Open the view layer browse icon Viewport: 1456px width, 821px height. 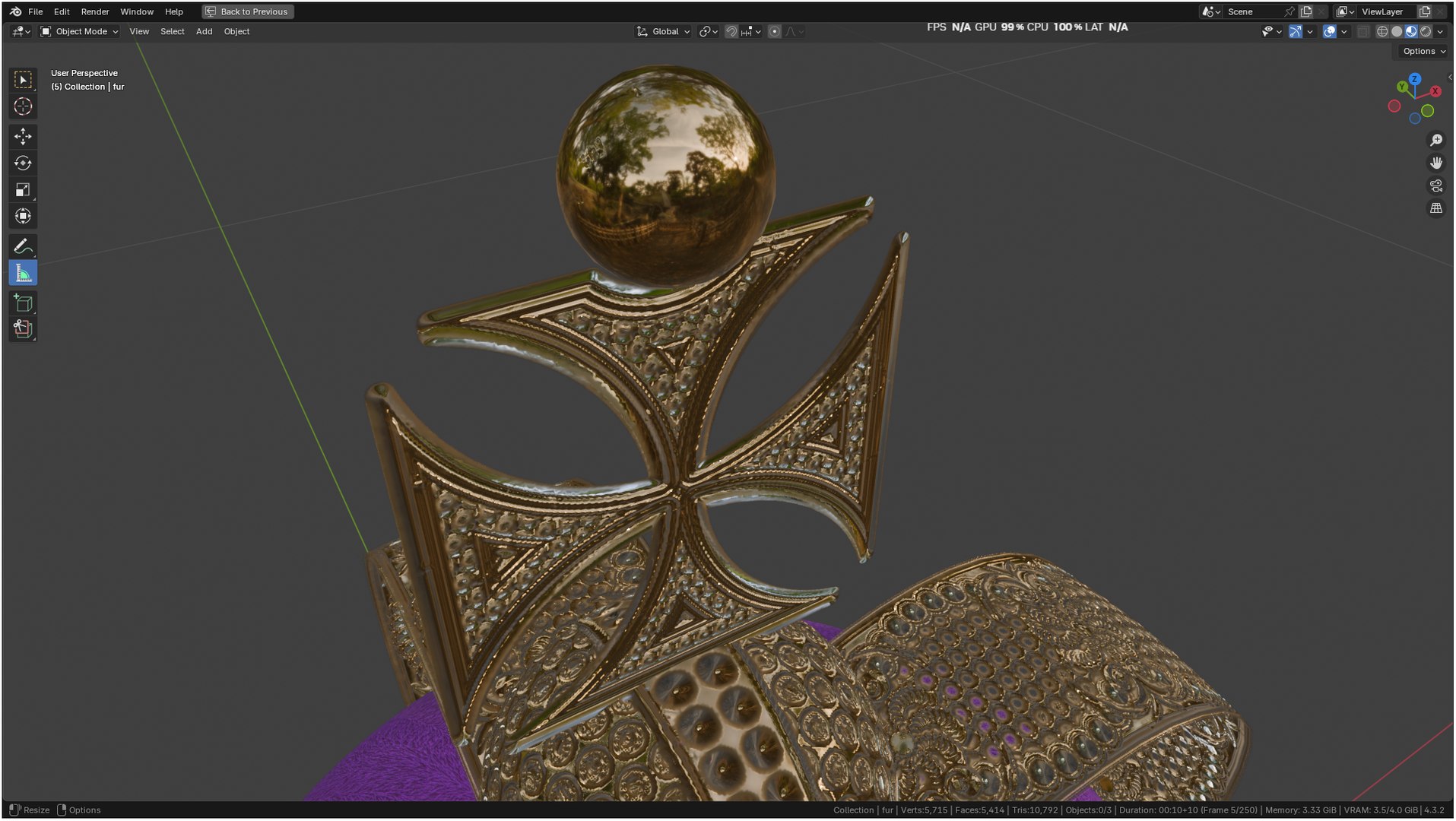pos(1345,11)
